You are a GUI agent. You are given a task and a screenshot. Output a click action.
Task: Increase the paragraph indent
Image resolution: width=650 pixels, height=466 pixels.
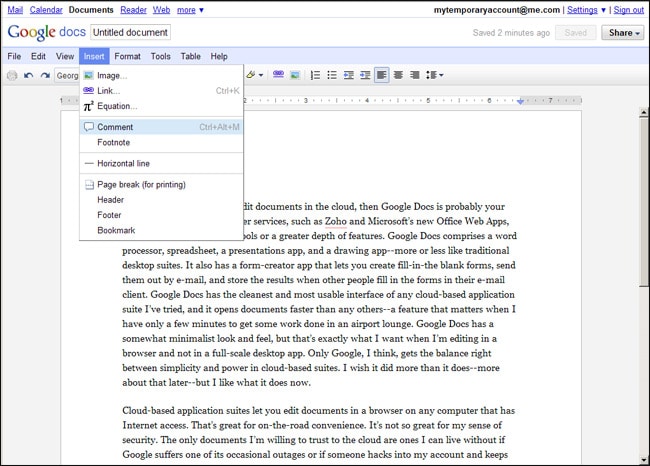(365, 75)
